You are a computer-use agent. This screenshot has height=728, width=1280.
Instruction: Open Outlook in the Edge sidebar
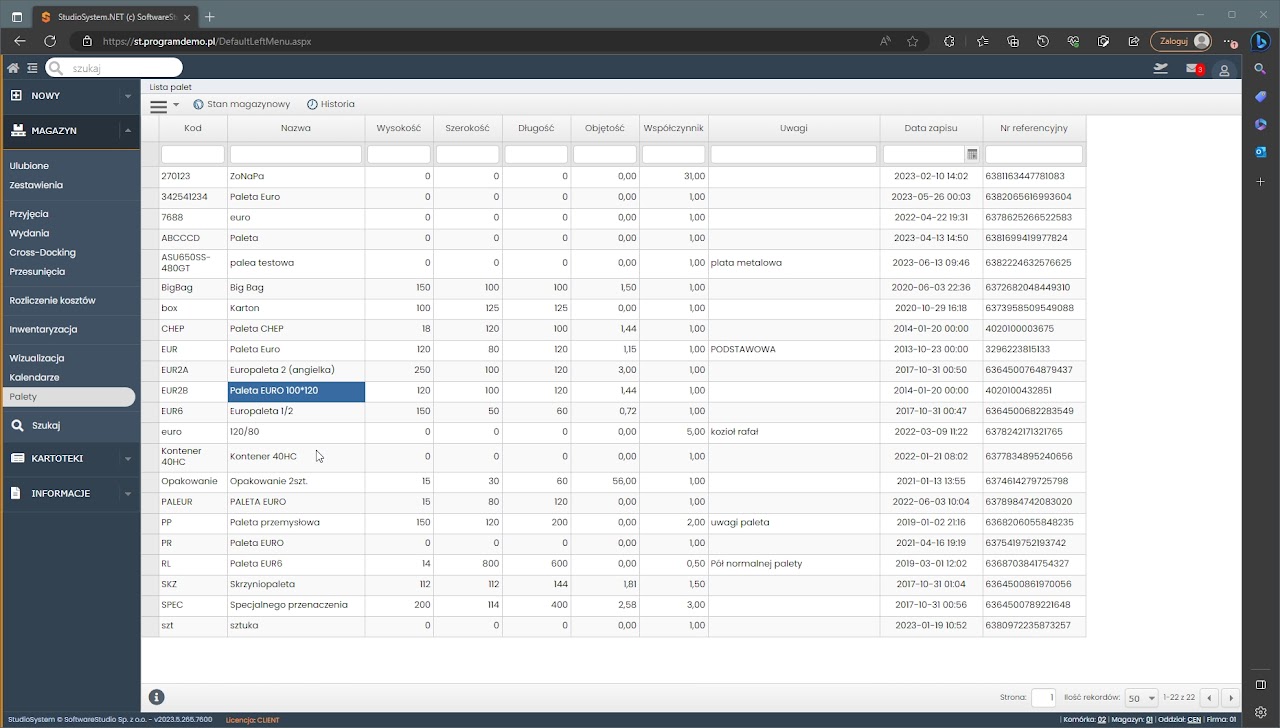pos(1261,152)
